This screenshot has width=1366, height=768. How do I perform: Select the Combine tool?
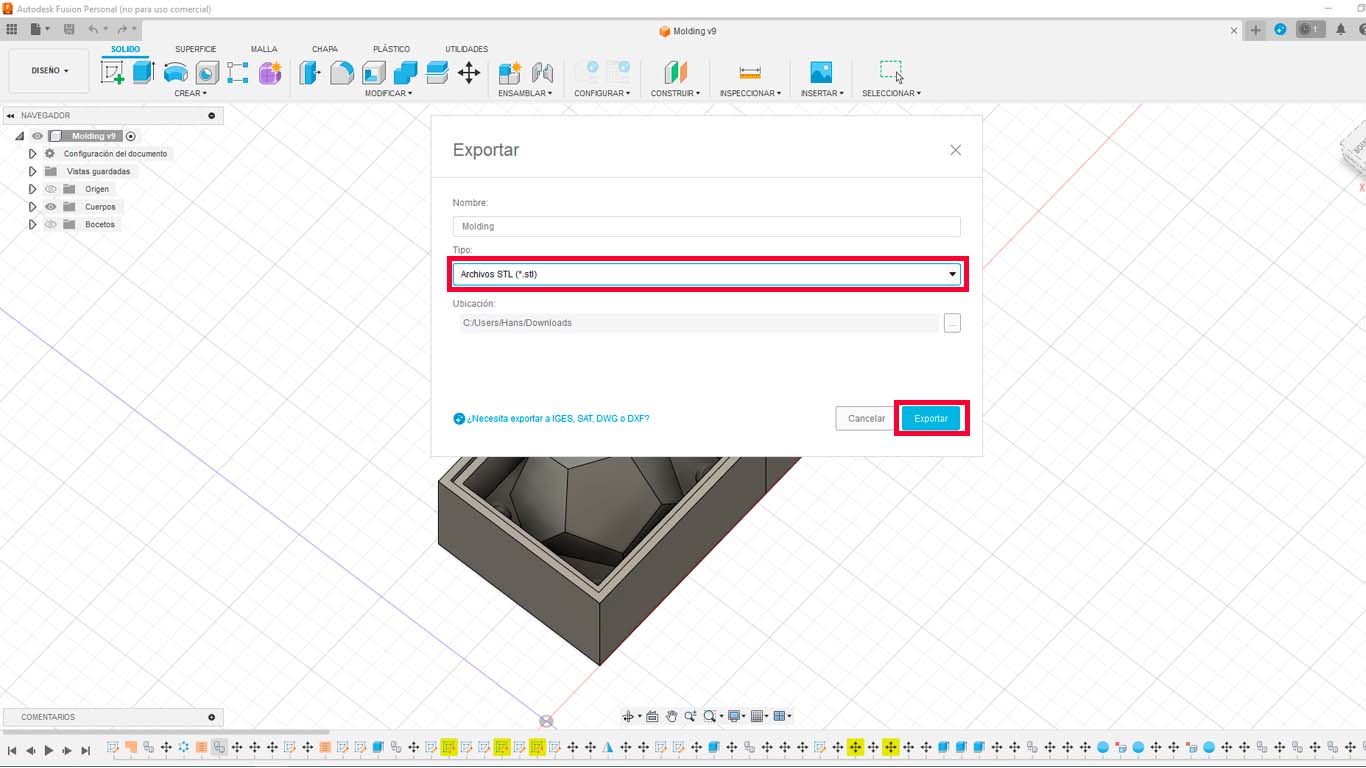point(405,73)
